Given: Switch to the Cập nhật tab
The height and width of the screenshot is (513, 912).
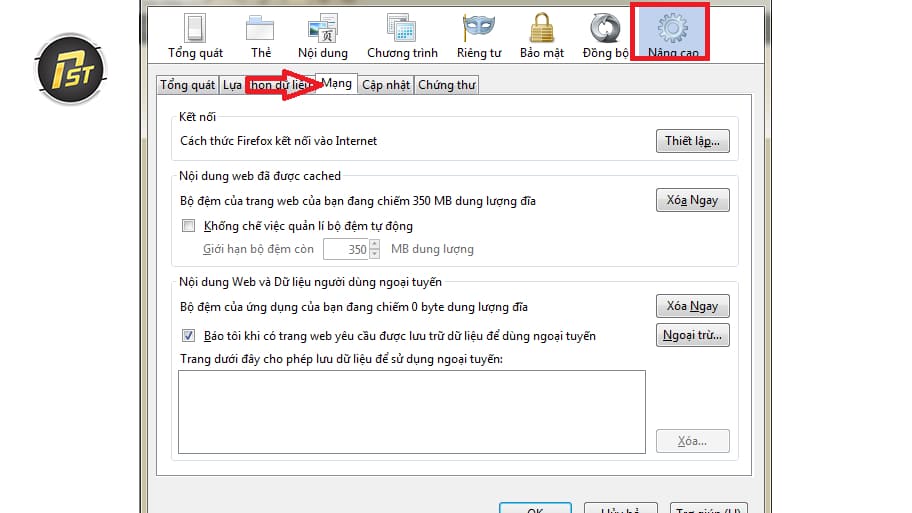Looking at the screenshot, I should point(386,85).
